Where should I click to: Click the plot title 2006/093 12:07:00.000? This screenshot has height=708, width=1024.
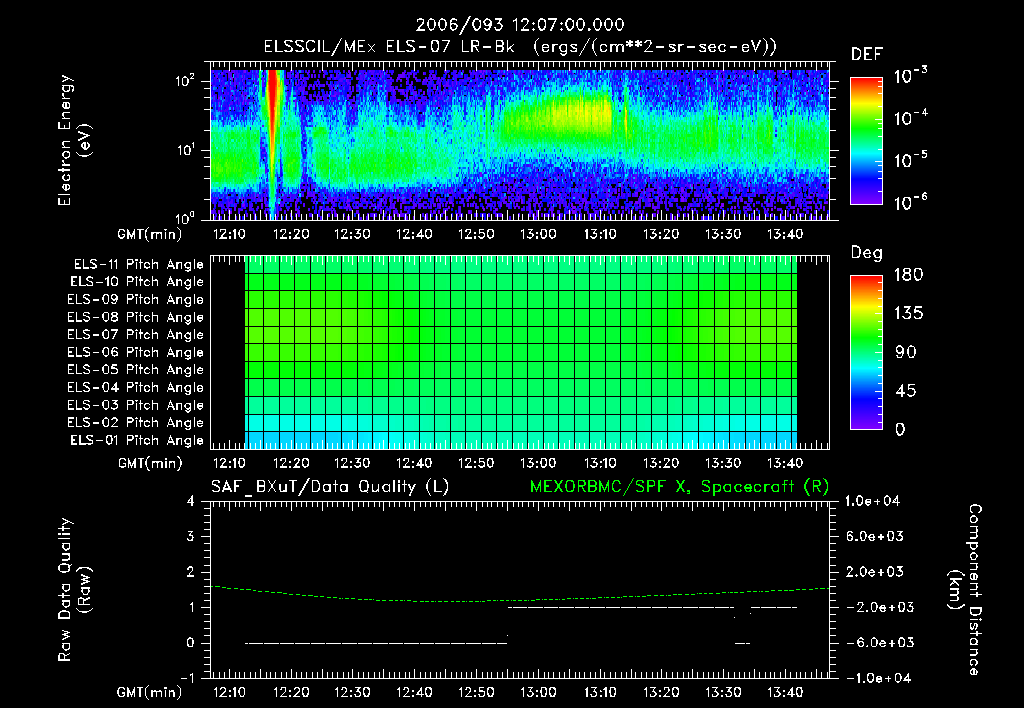point(520,25)
